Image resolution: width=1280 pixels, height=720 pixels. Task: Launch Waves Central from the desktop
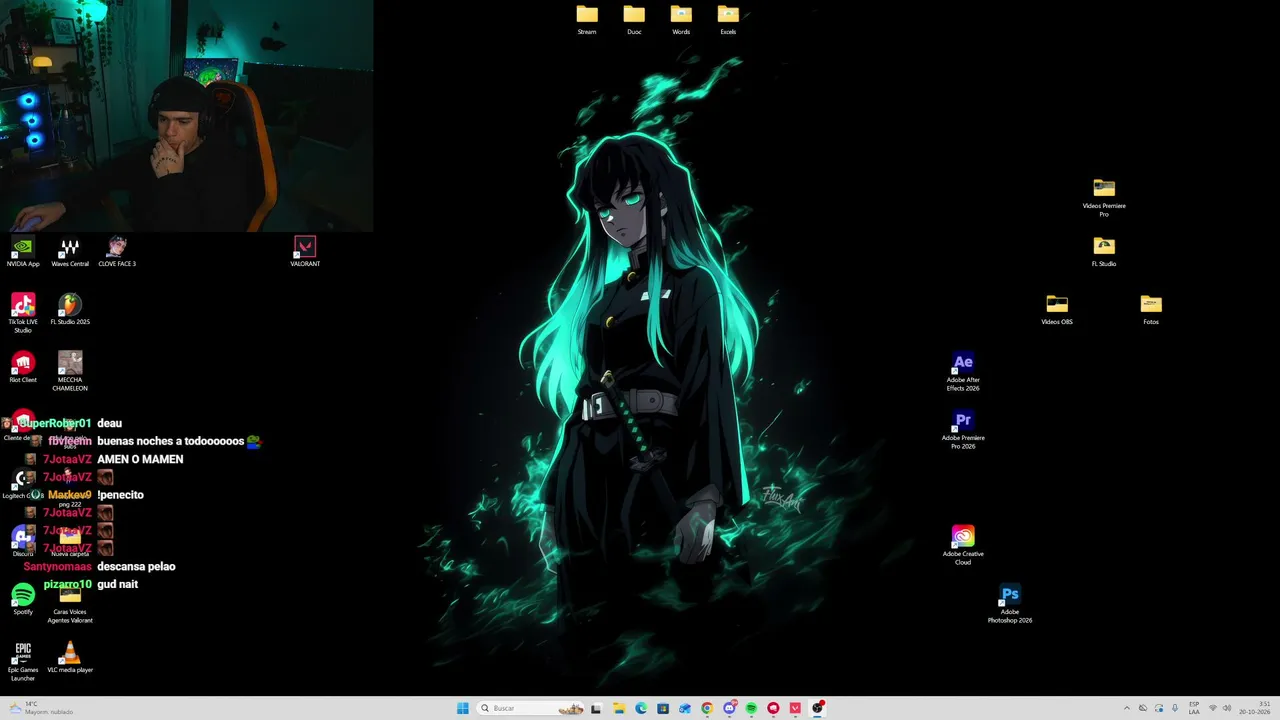[70, 251]
